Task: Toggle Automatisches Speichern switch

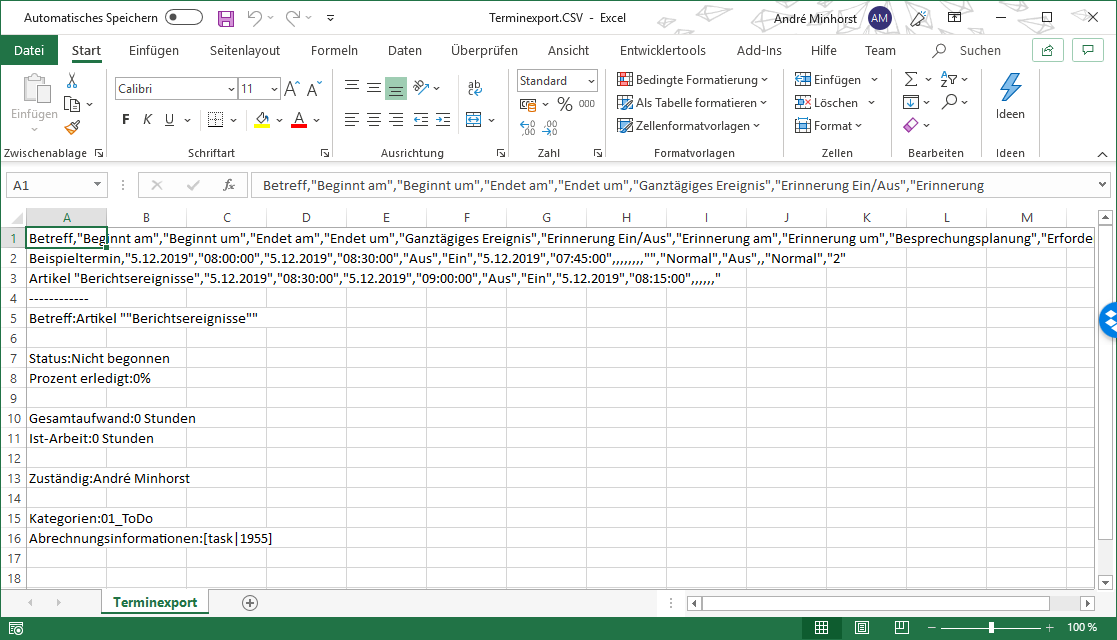Action: click(184, 18)
